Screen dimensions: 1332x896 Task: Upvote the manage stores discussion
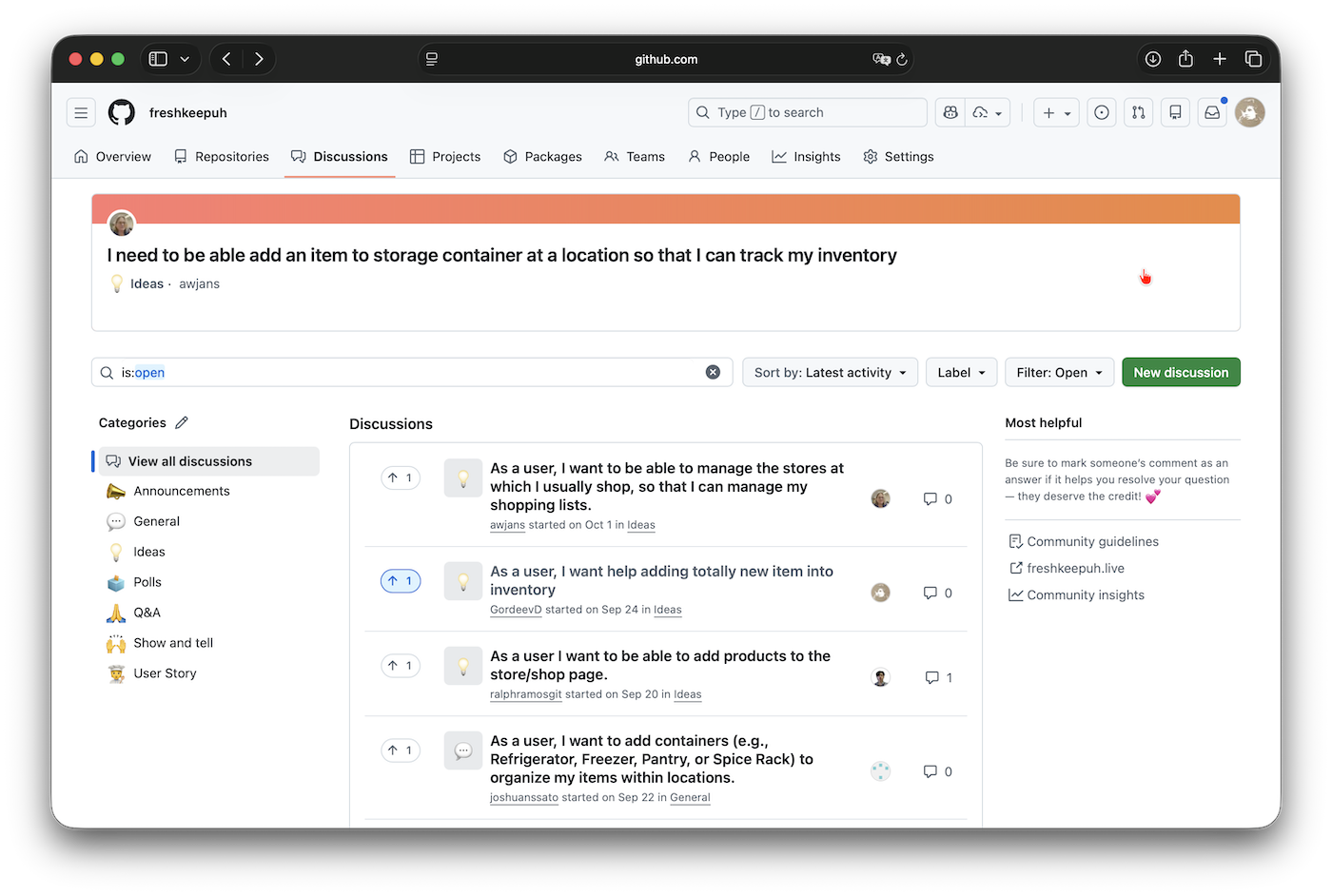pyautogui.click(x=401, y=477)
